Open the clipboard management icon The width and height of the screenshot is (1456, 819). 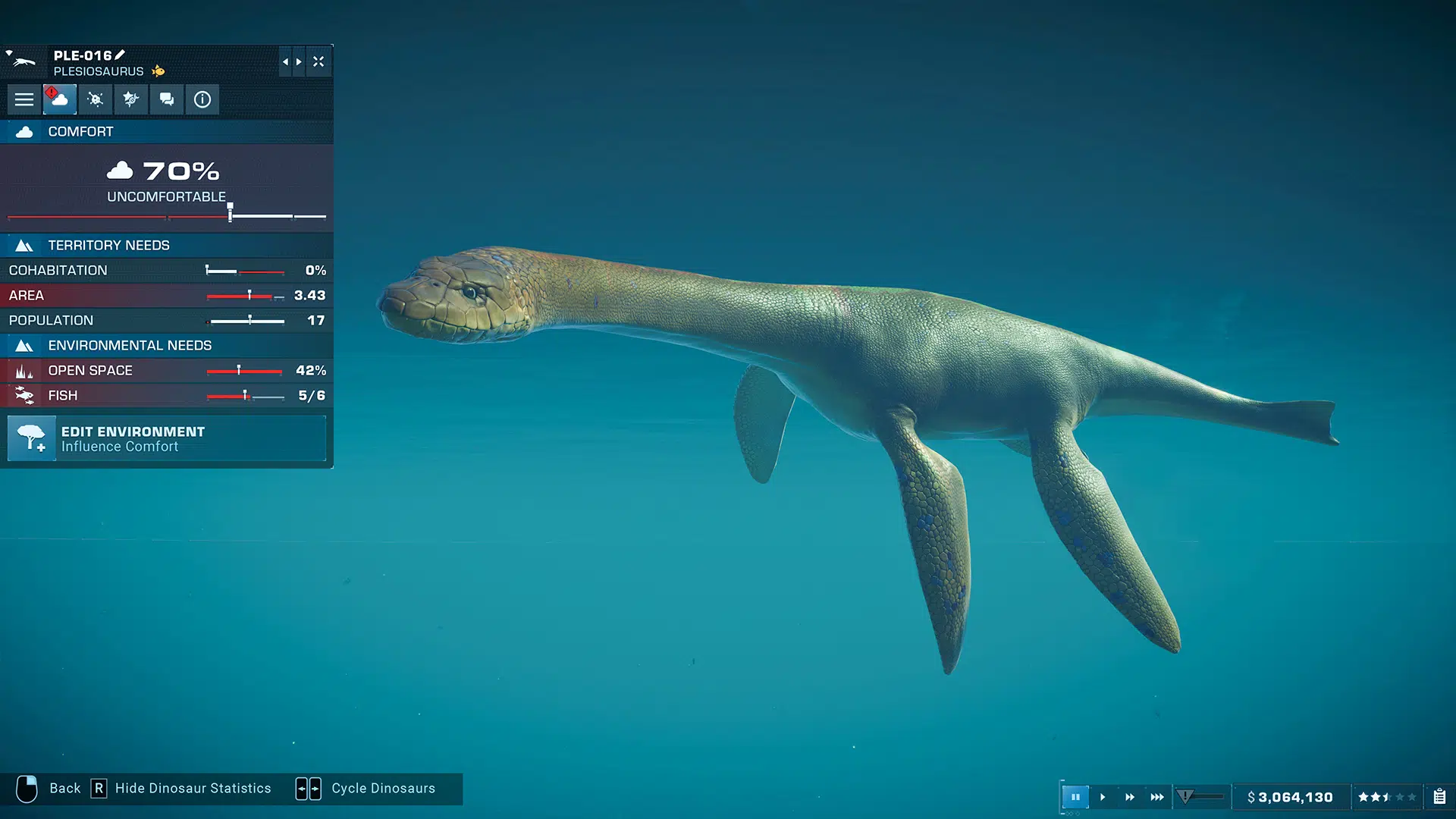1439,796
